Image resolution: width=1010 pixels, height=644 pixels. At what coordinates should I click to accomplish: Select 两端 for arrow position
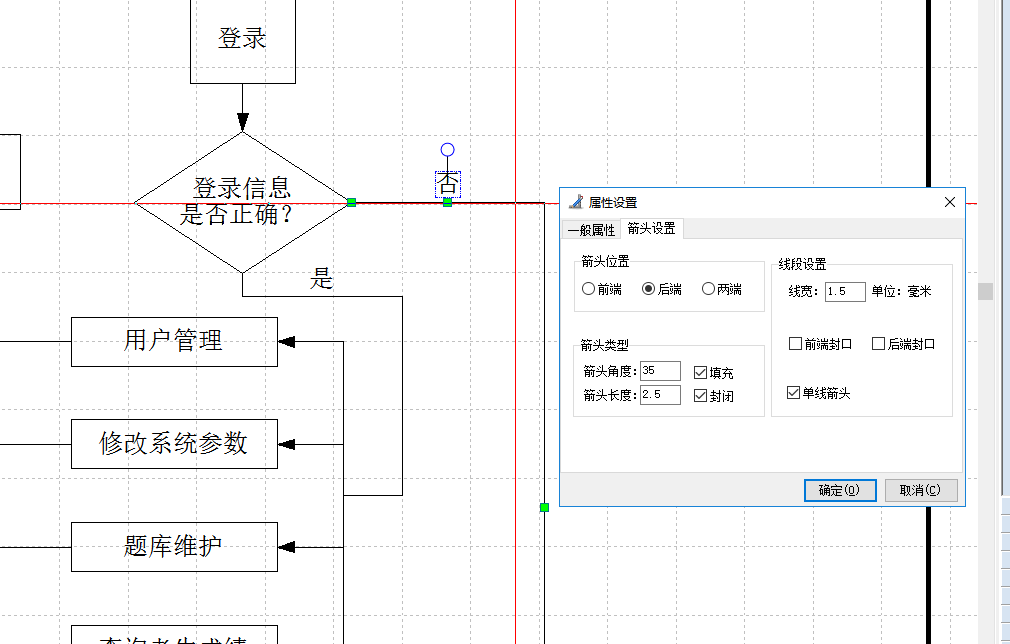708,289
